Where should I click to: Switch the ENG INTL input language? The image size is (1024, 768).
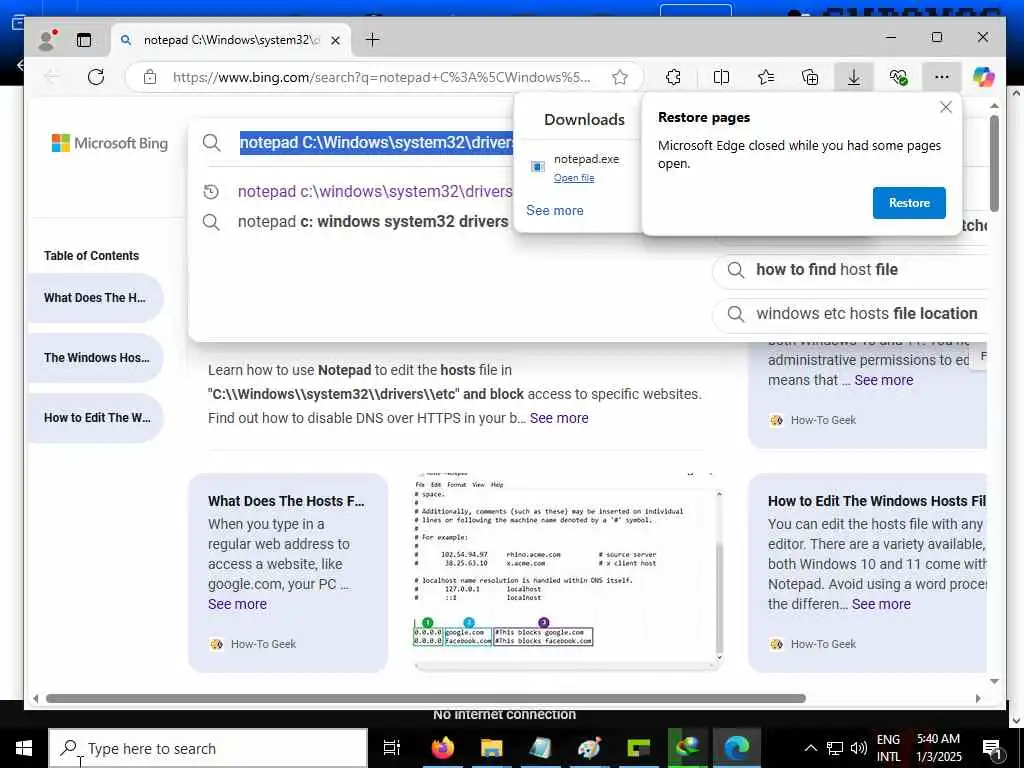coord(888,748)
